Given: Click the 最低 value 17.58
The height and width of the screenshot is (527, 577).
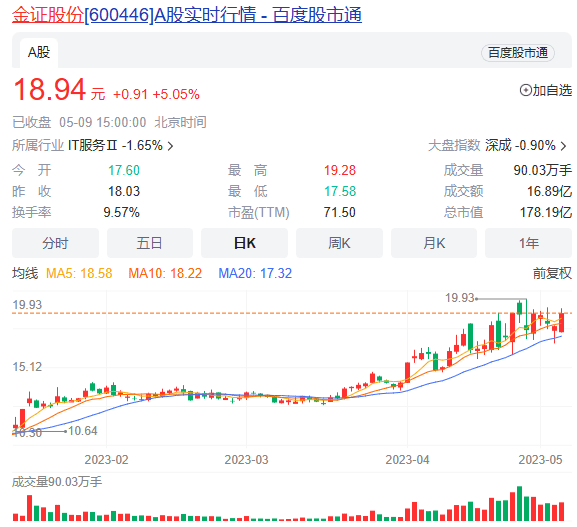Looking at the screenshot, I should 340,191.
